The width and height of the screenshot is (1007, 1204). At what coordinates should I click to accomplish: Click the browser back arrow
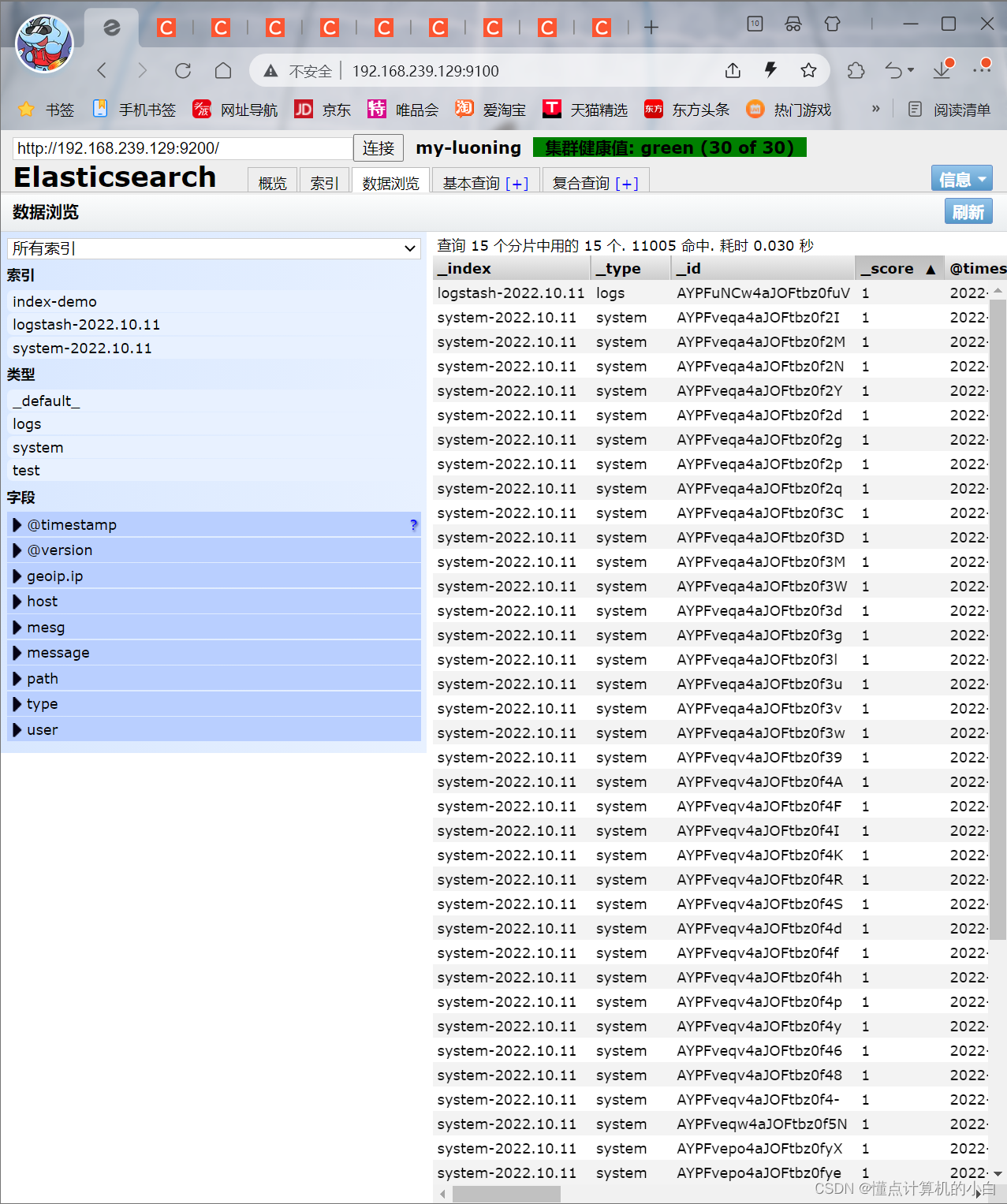(x=102, y=70)
